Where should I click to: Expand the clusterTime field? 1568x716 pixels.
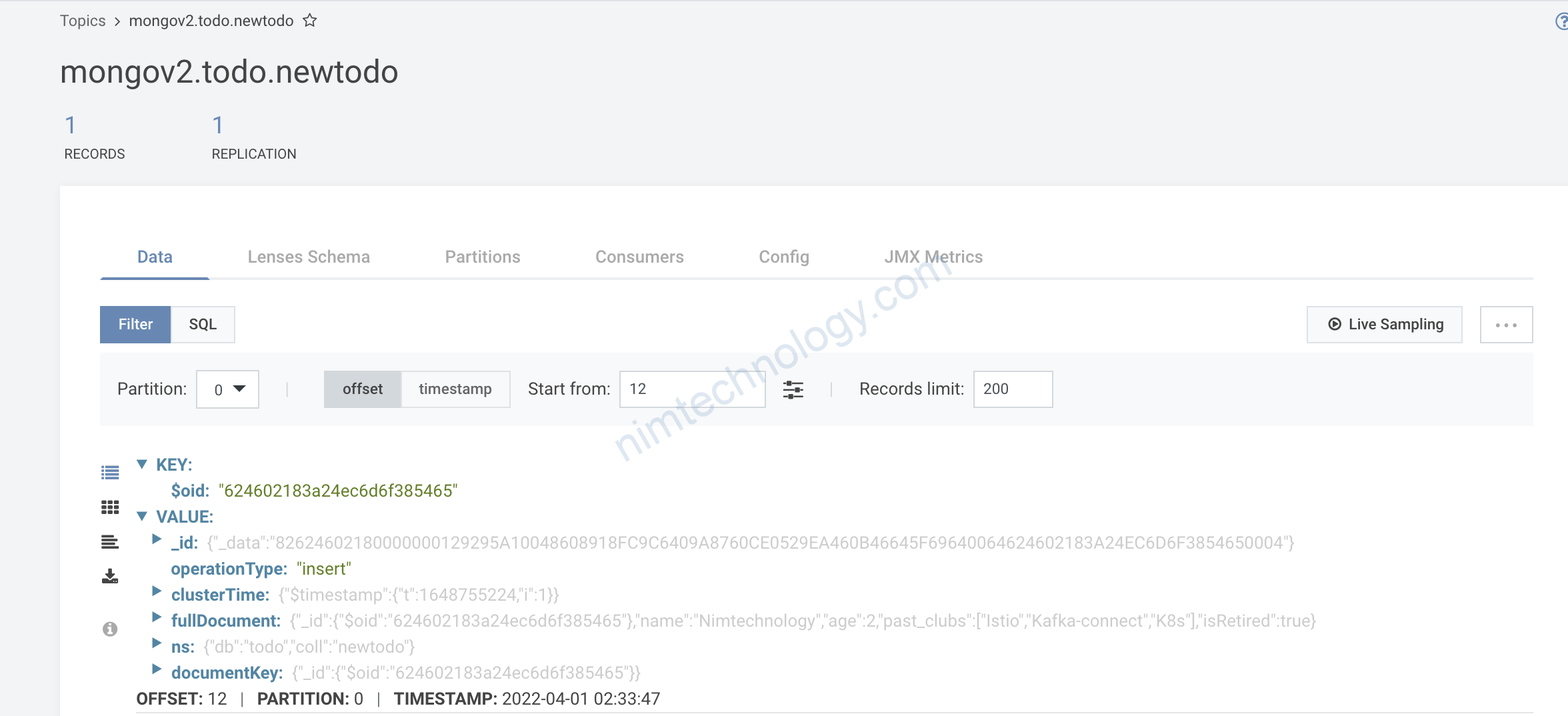(x=157, y=591)
